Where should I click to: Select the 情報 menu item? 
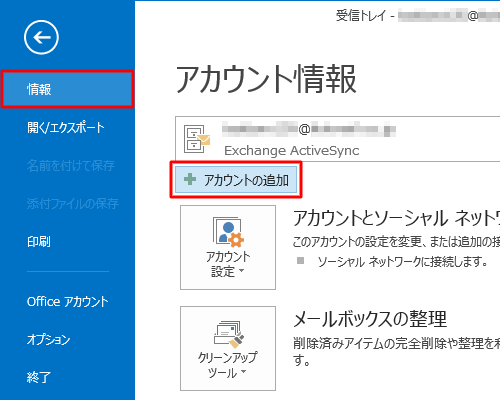67,89
